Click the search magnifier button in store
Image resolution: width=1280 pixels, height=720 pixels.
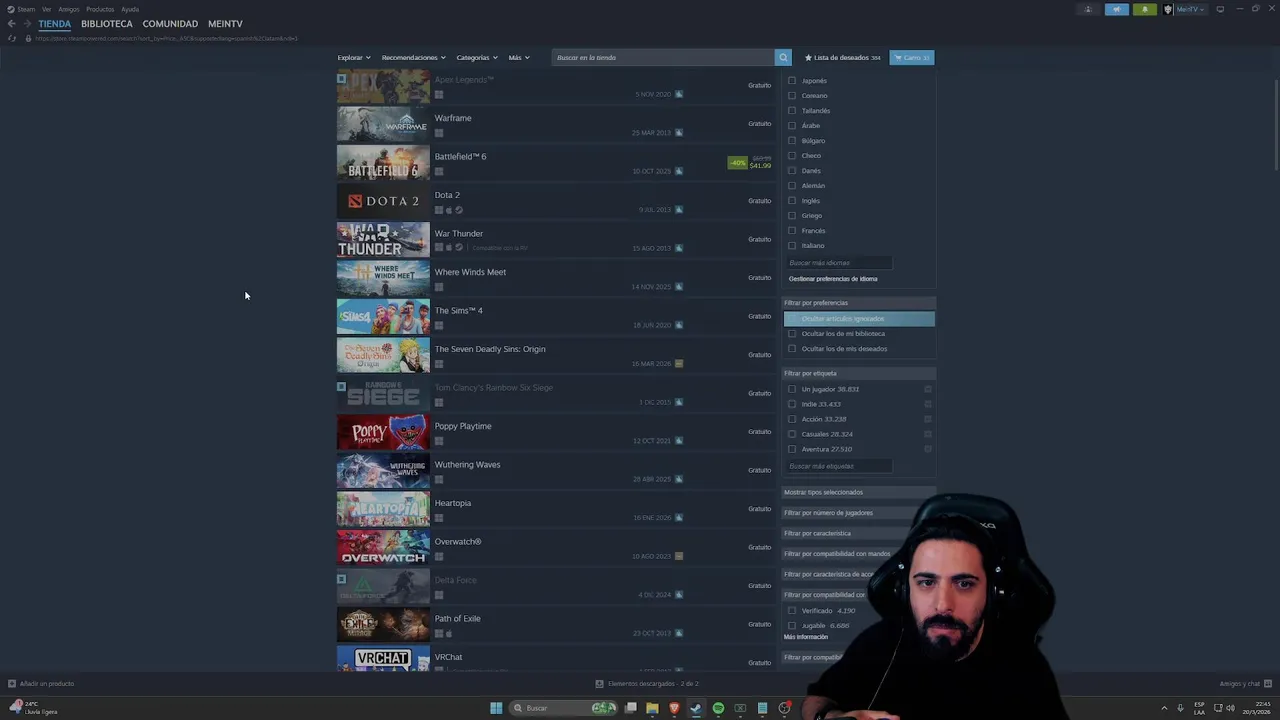(783, 57)
